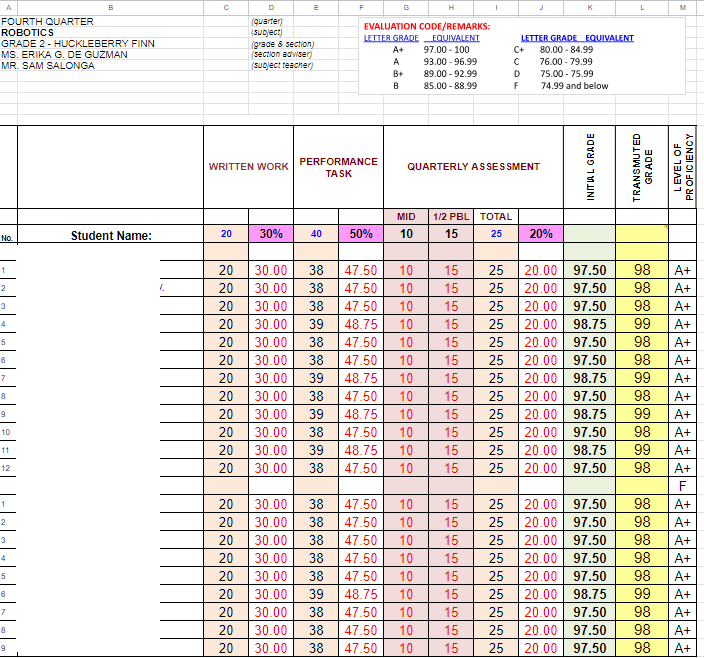Select the 85.00 - 88.99 range
The image size is (704, 658).
pos(450,86)
